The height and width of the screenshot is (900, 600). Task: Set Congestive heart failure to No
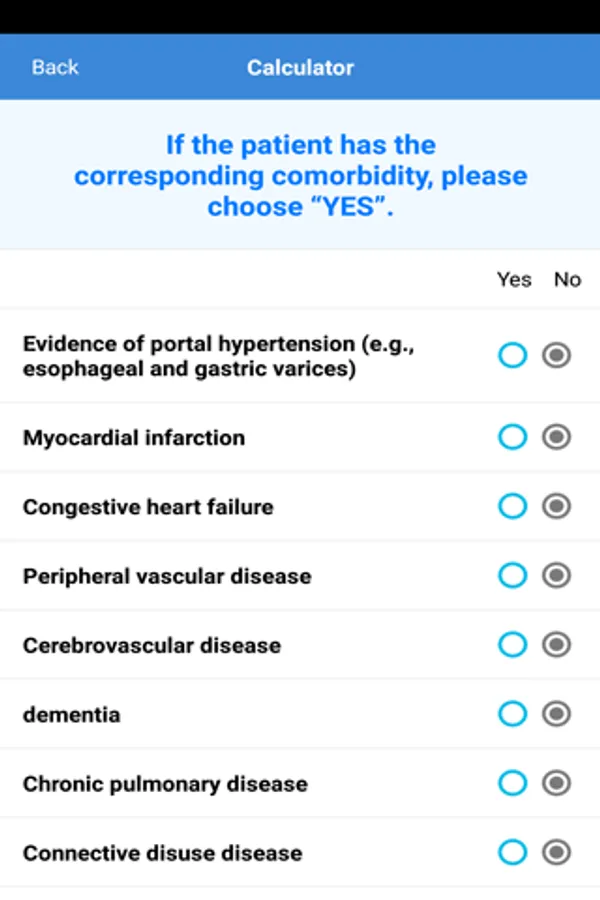(x=557, y=506)
